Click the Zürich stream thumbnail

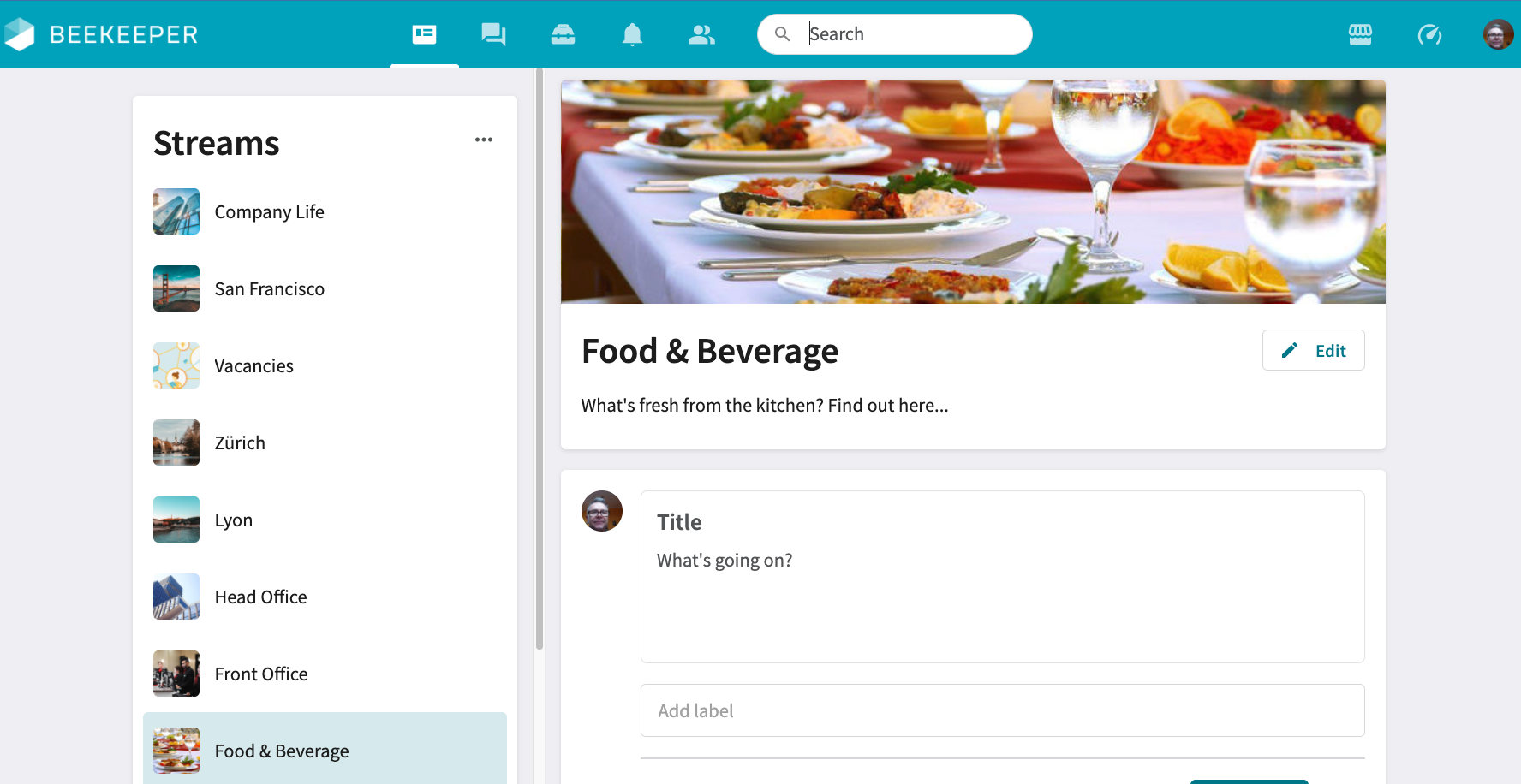tap(176, 442)
